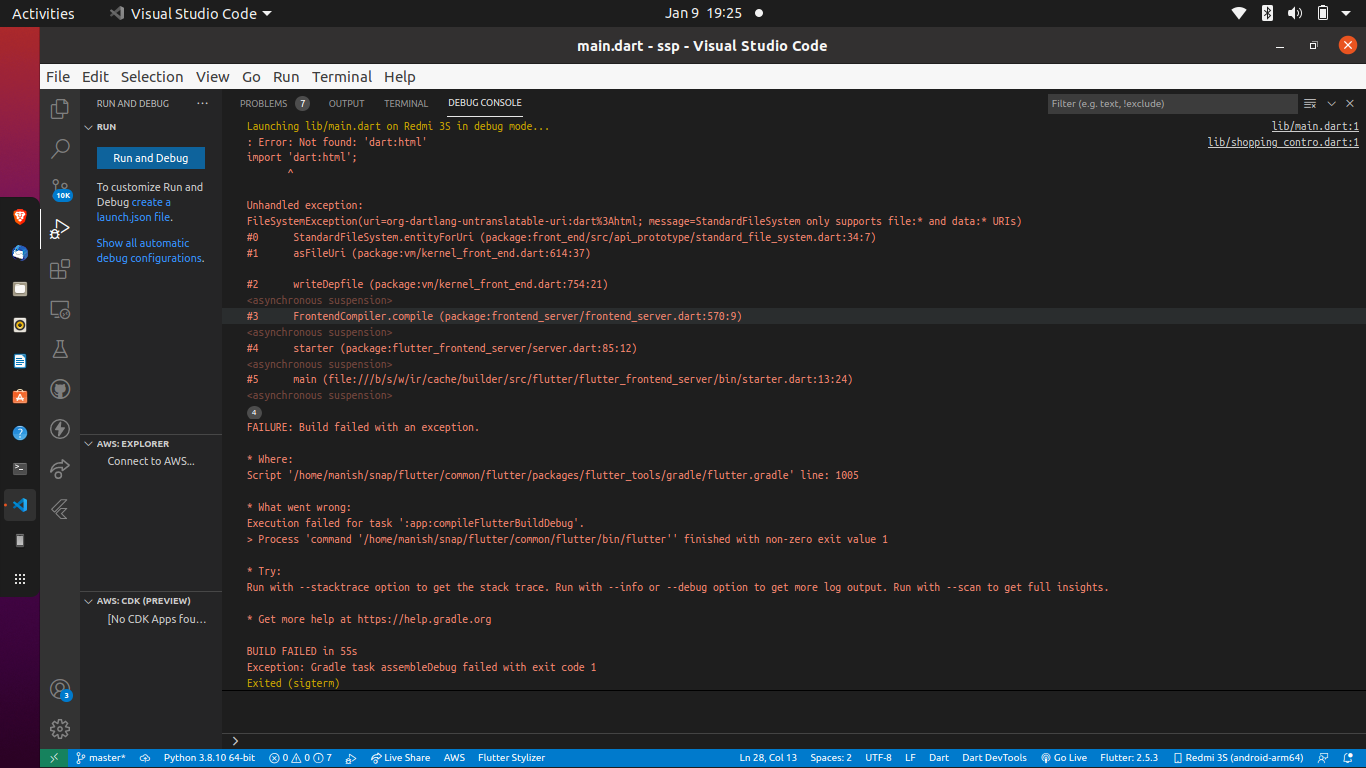This screenshot has width=1366, height=768.
Task: Open the Extensions view
Action: 60,269
